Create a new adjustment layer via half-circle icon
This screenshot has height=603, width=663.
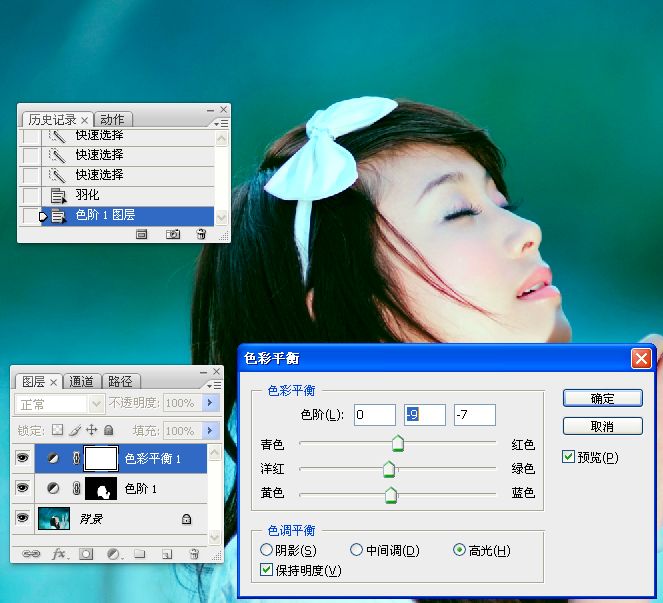[x=113, y=553]
